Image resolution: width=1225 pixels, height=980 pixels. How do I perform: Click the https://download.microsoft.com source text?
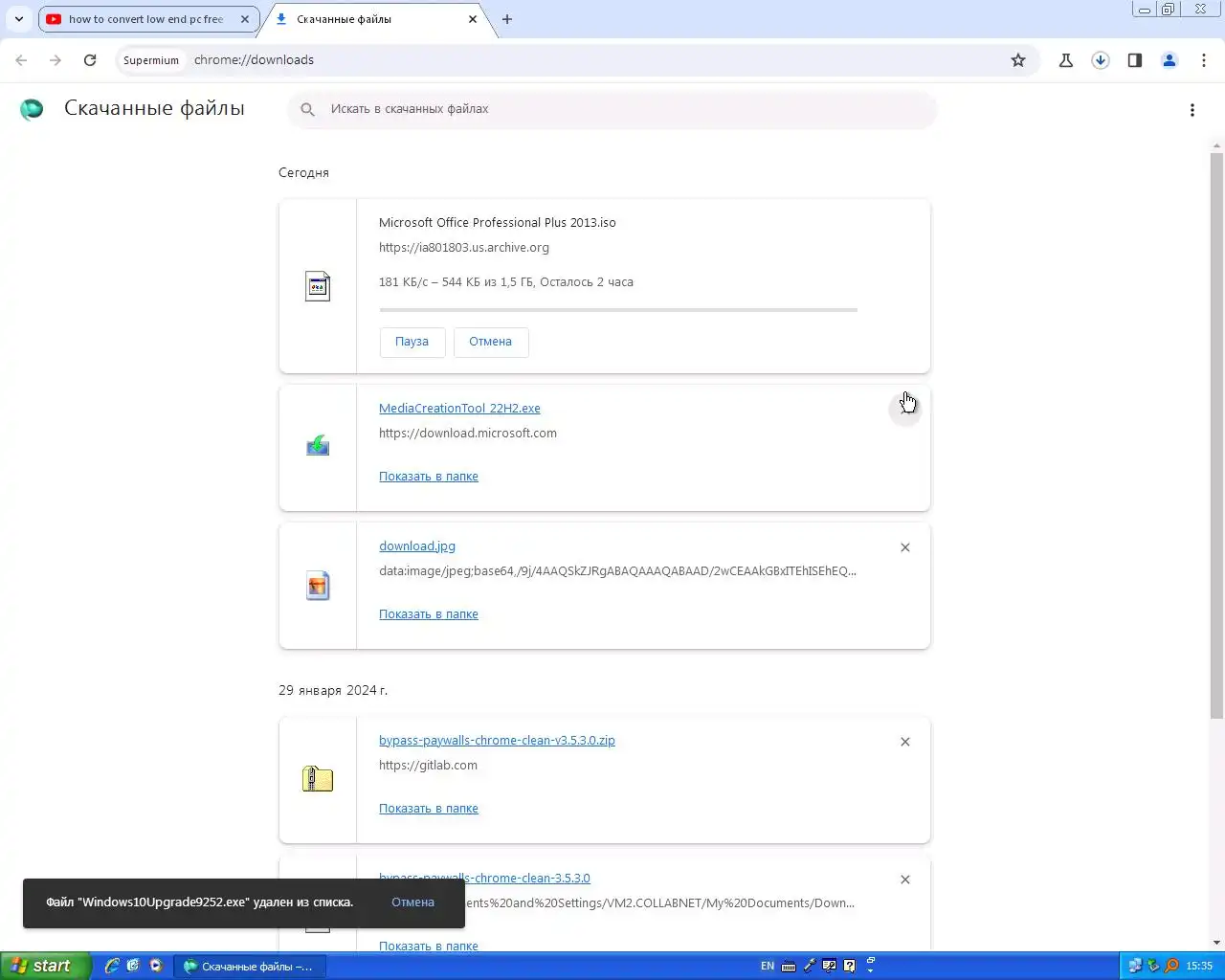point(468,434)
